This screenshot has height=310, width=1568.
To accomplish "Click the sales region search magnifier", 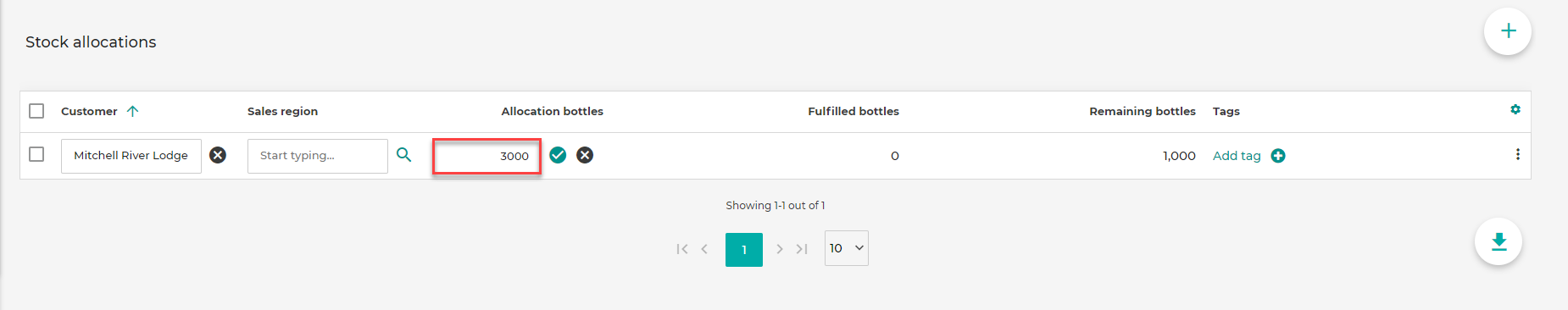I will [x=404, y=155].
